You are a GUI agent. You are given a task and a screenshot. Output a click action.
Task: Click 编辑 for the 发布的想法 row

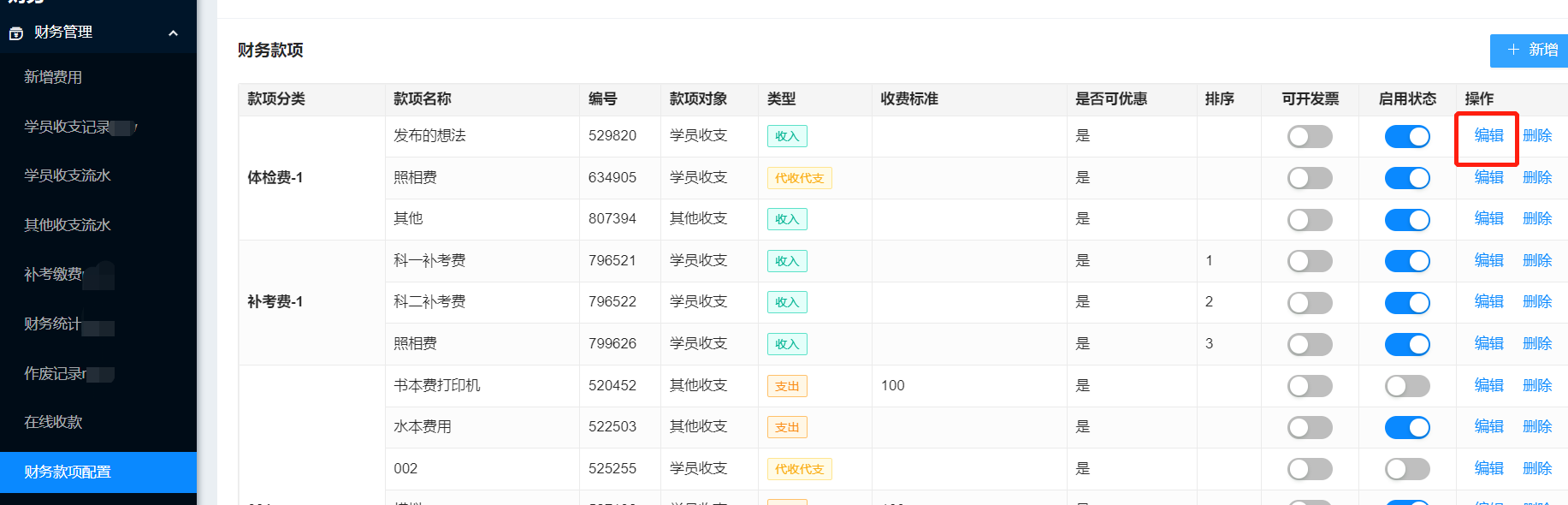point(1488,135)
